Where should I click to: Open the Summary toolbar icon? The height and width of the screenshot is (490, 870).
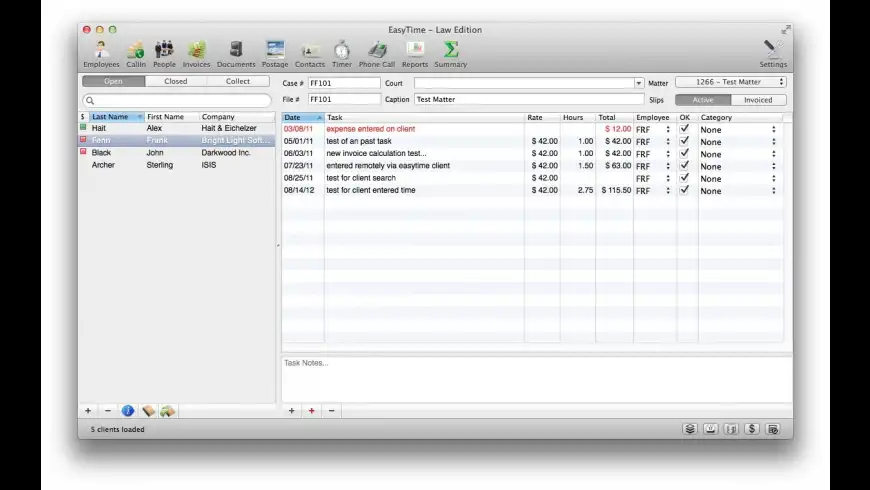click(x=450, y=53)
